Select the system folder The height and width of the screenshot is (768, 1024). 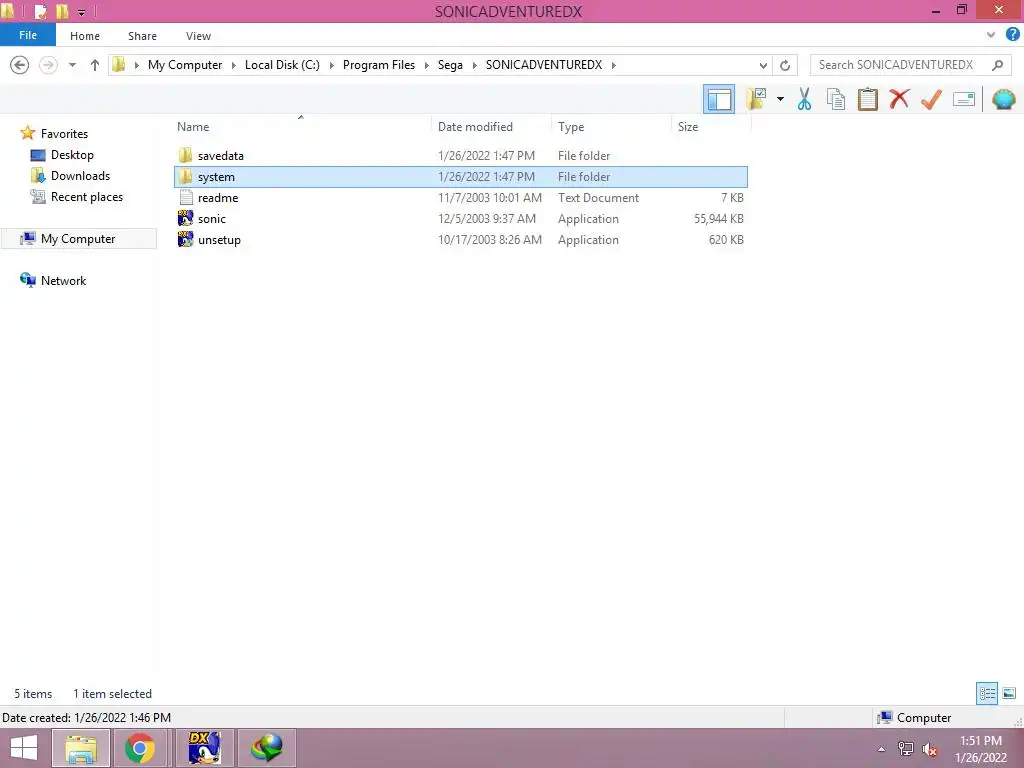tap(460, 176)
